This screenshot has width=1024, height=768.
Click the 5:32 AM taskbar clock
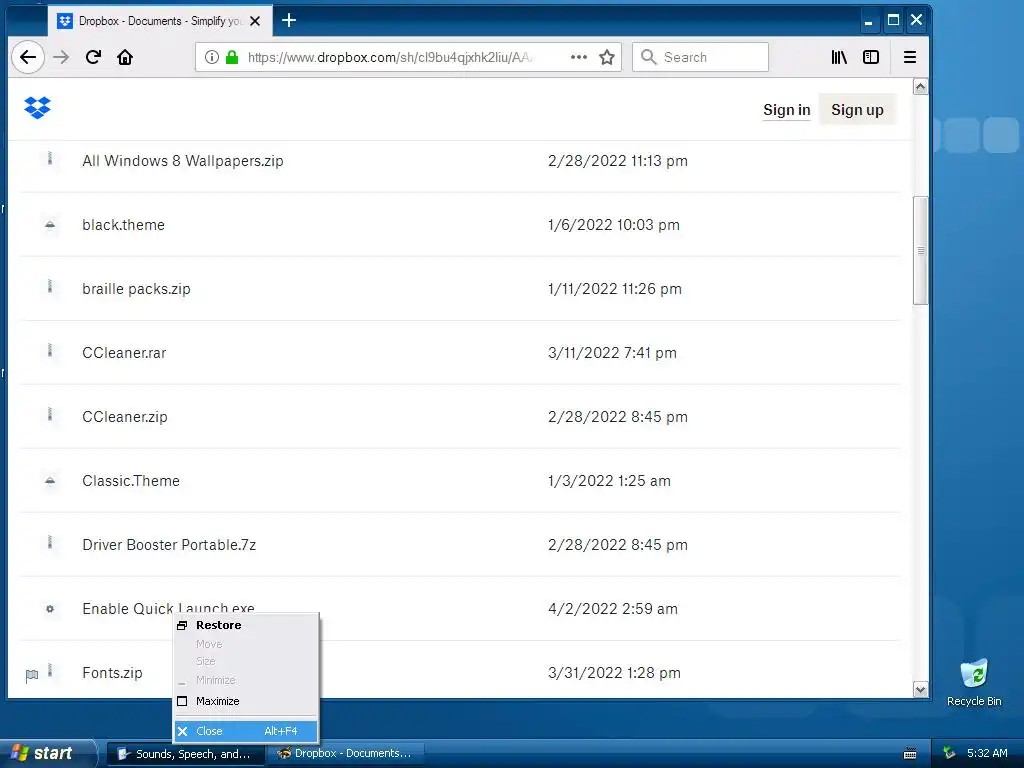click(987, 754)
